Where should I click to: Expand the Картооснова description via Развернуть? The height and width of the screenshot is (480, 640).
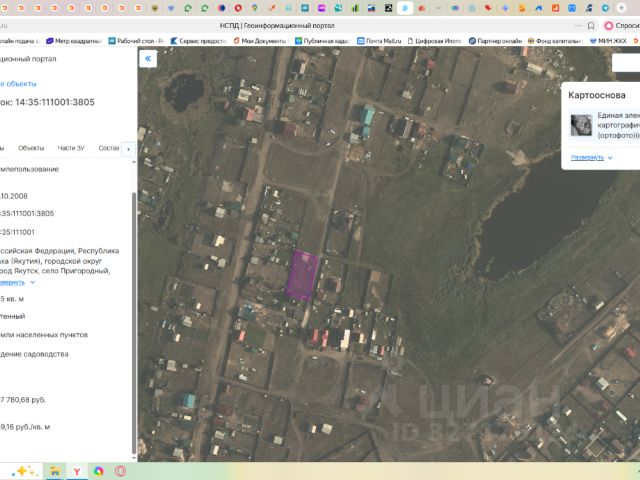tap(588, 157)
